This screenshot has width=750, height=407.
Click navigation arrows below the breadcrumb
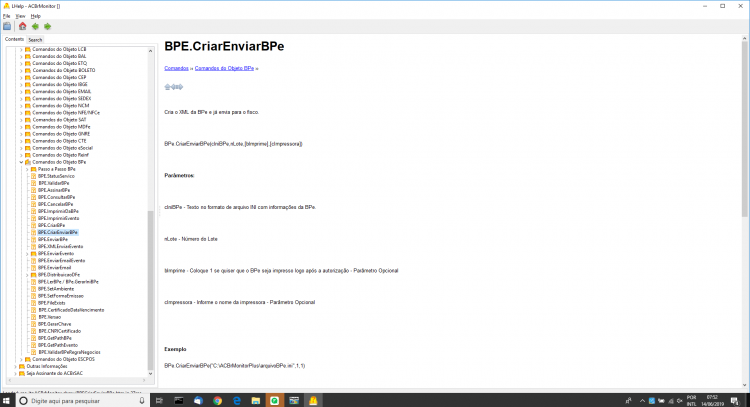174,87
